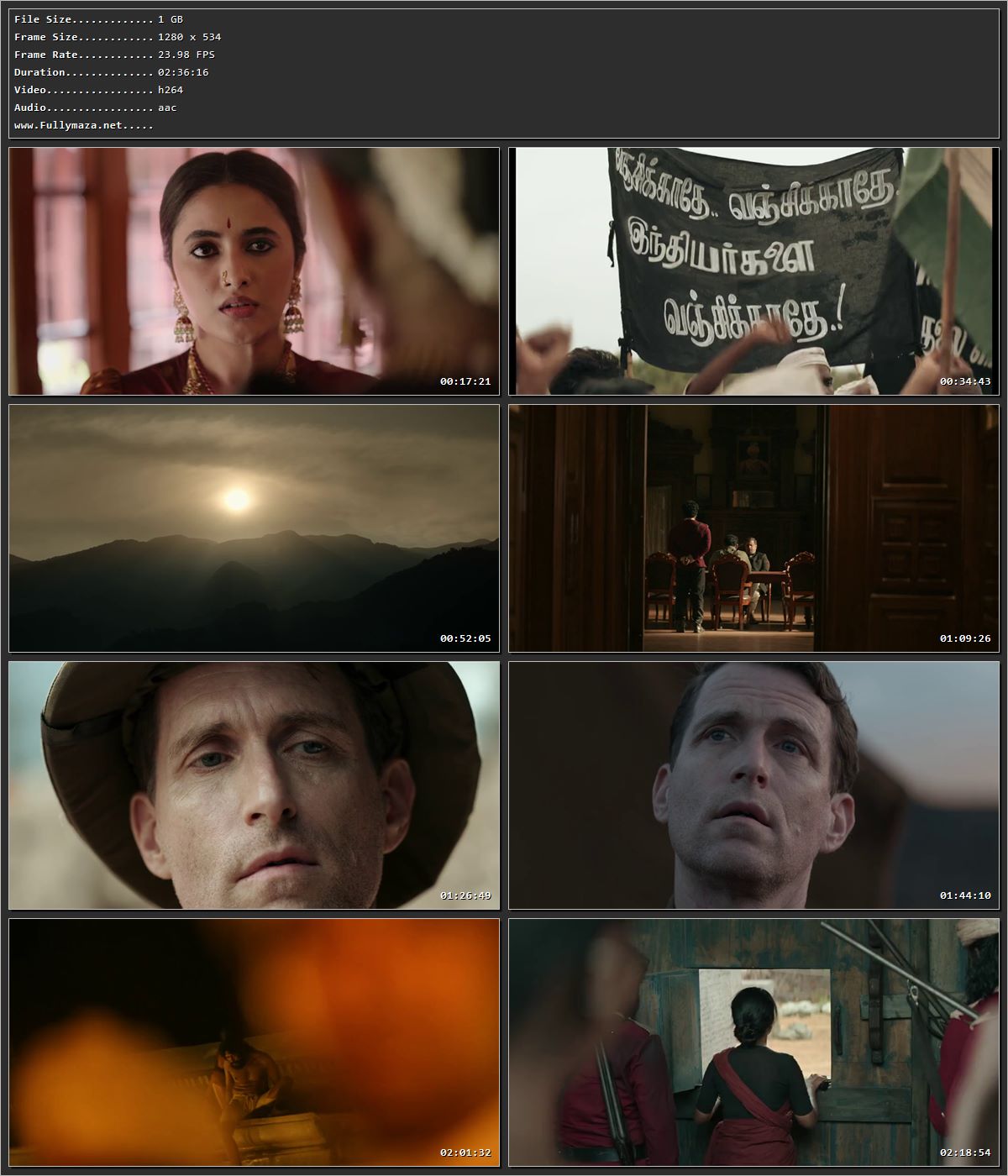Click the 'Frame Rate' label
This screenshot has width=1008, height=1176.
(x=46, y=55)
